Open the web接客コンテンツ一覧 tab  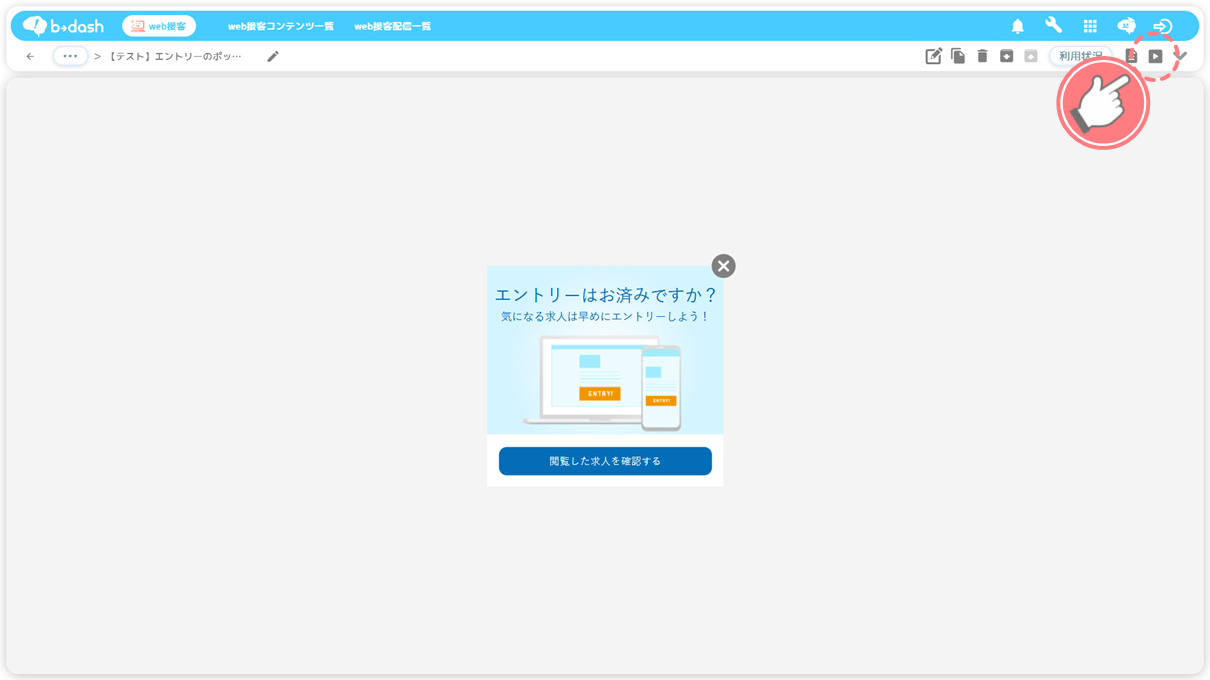pyautogui.click(x=281, y=27)
